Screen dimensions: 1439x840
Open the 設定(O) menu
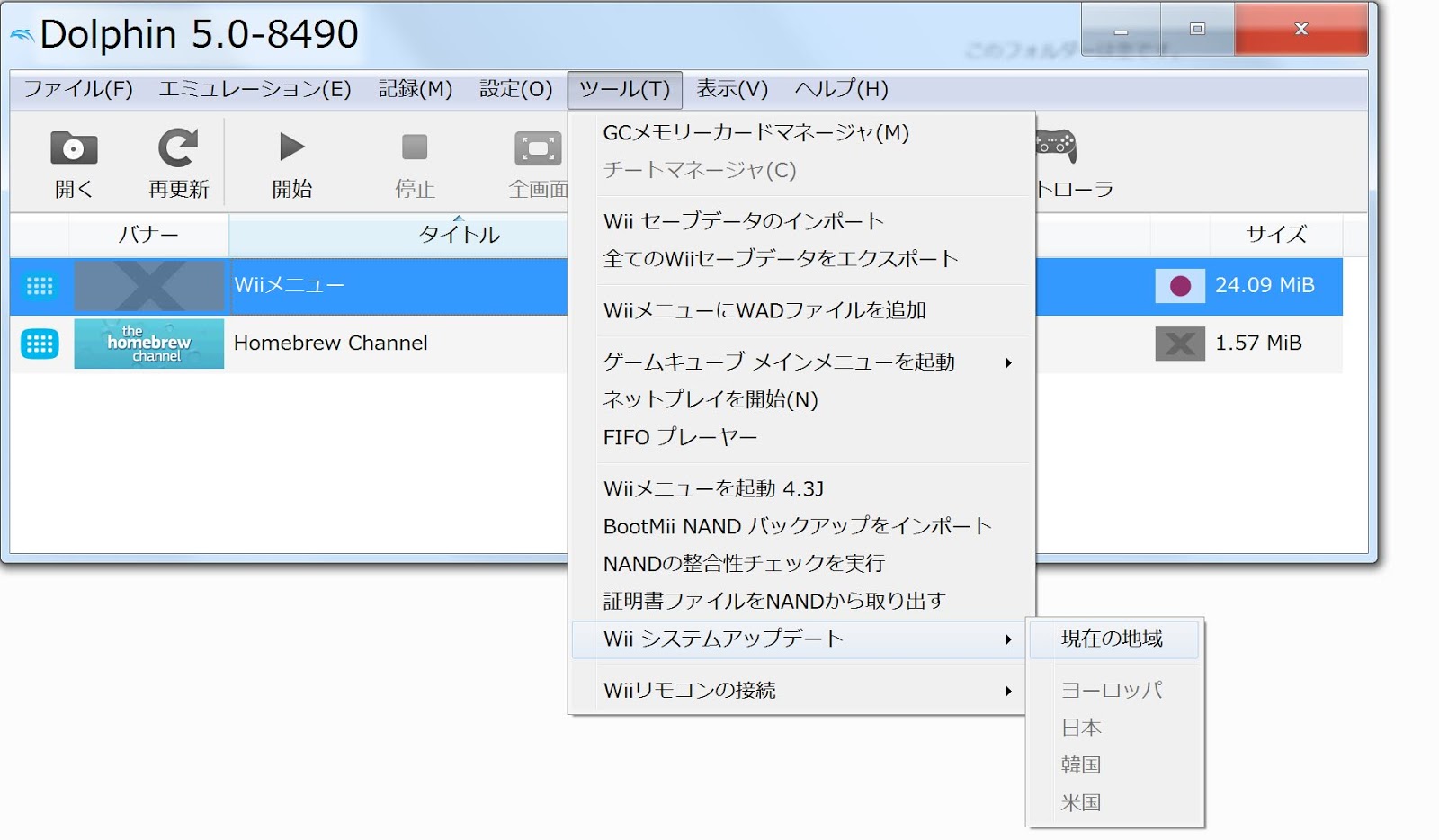(x=516, y=89)
